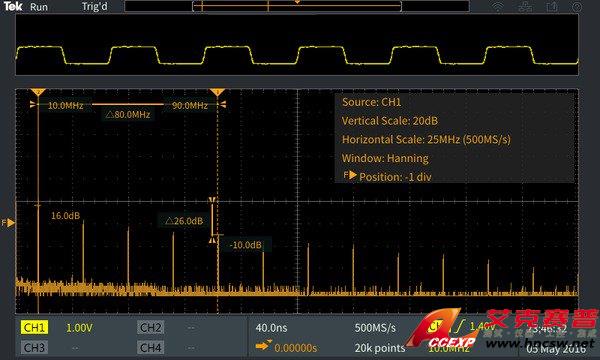
Task: Click the Window: Hanning setting
Action: [x=385, y=158]
